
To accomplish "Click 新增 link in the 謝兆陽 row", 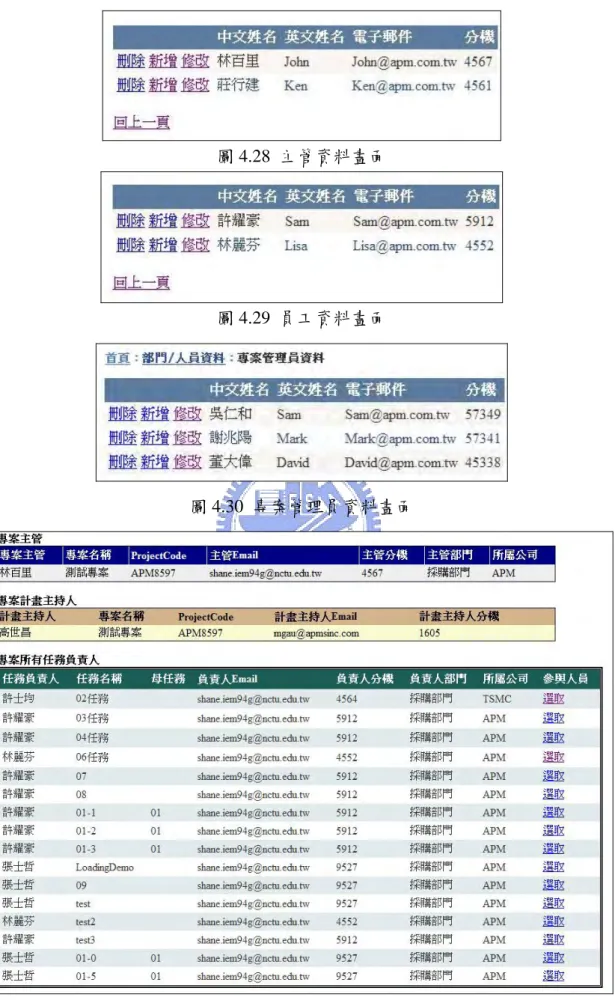I will tap(155, 438).
